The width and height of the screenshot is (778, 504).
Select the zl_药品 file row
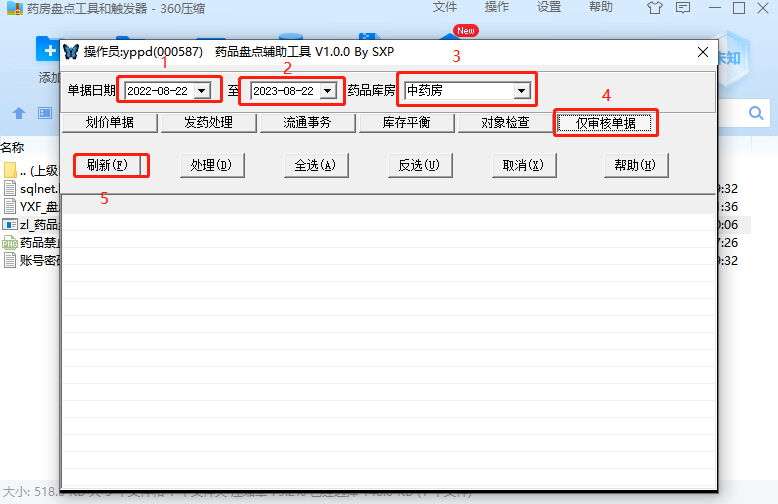30,225
